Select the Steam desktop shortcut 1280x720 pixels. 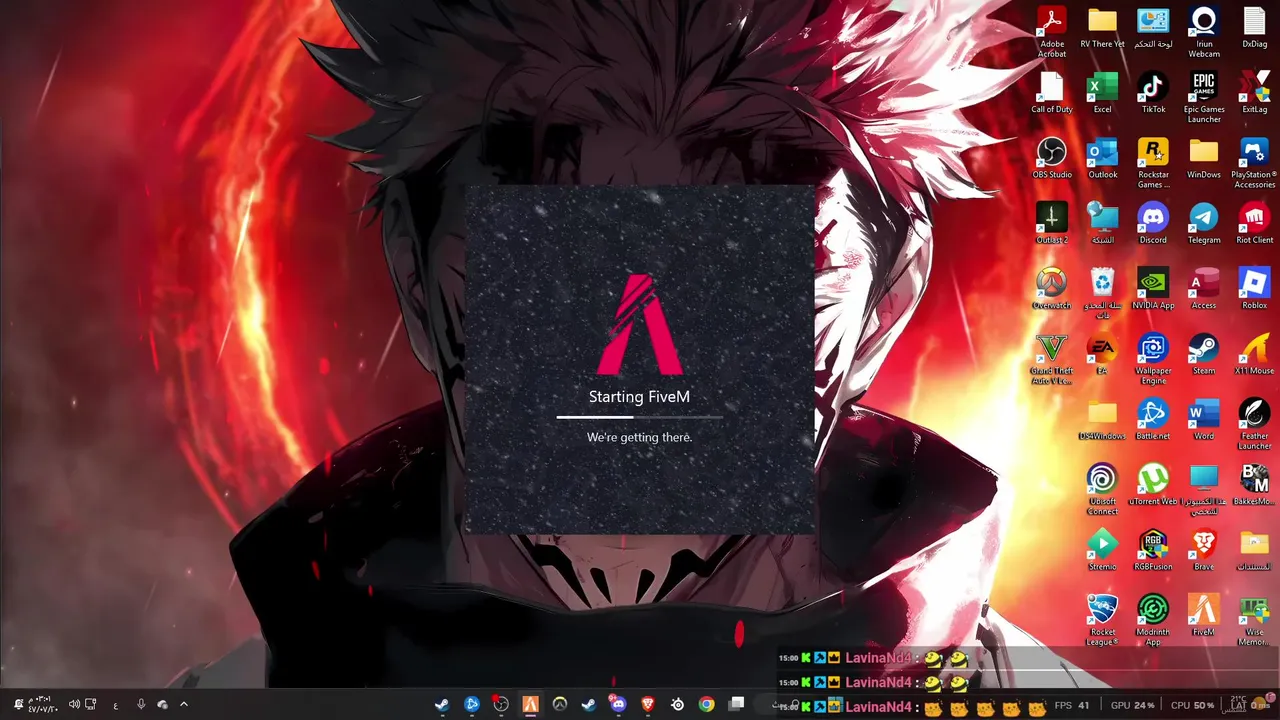click(1204, 354)
